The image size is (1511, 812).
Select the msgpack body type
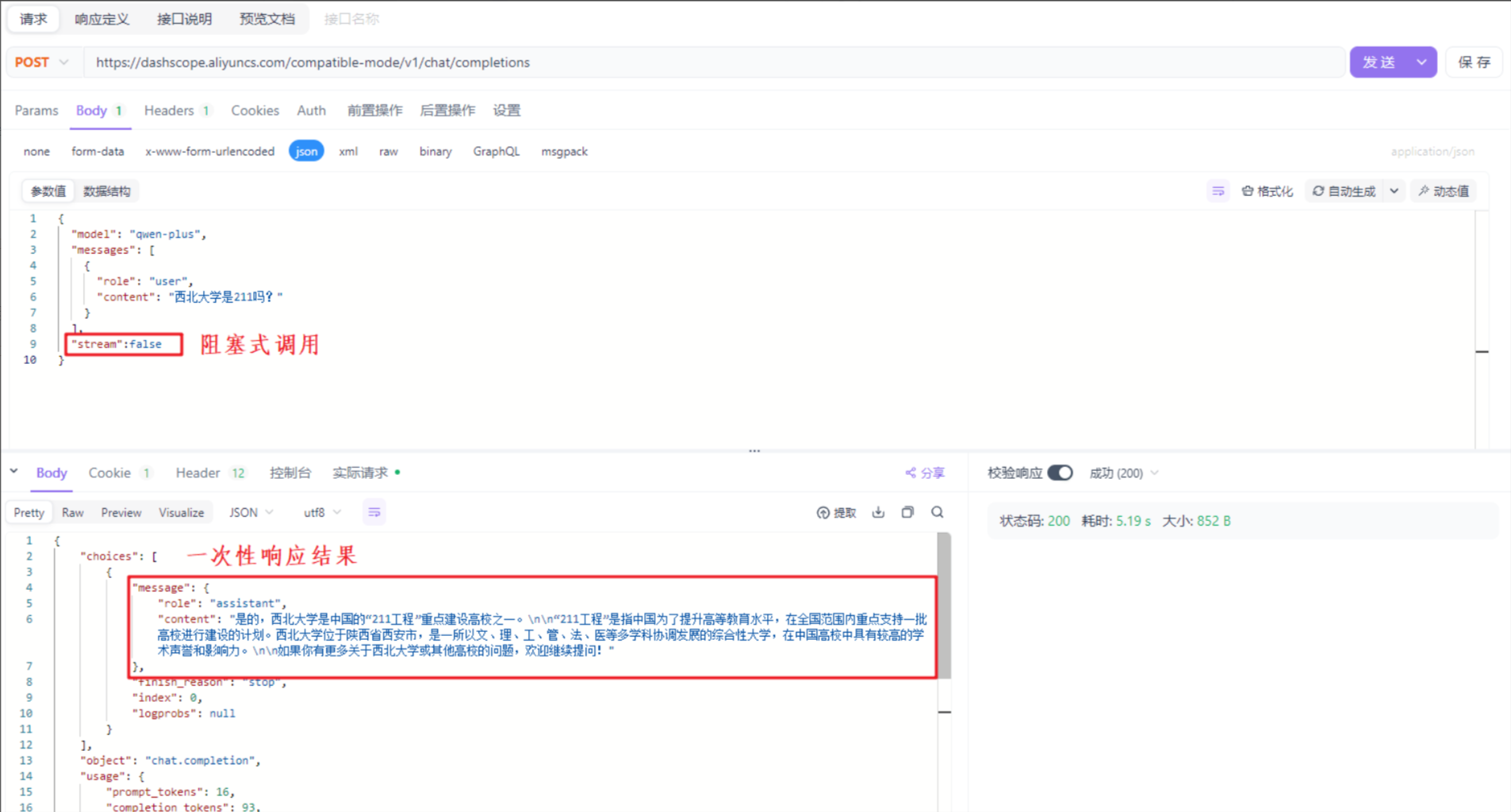564,151
